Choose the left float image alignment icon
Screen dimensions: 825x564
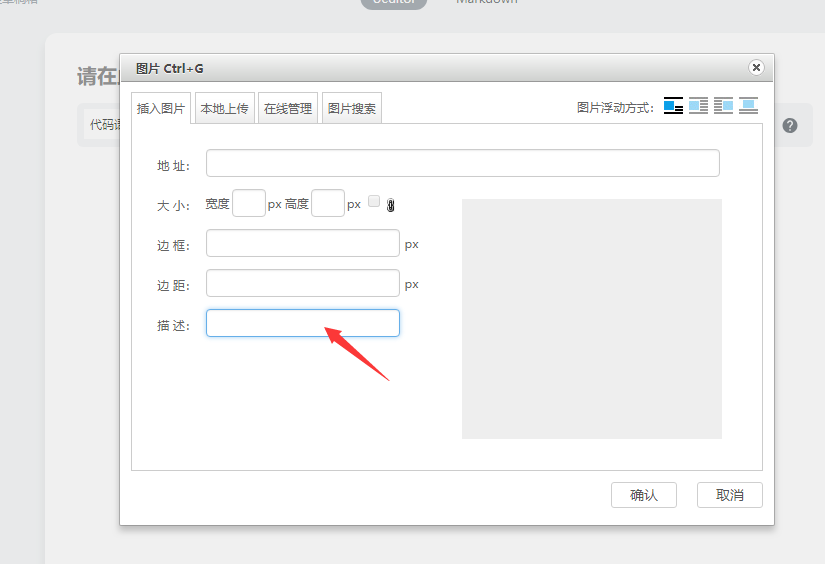[x=698, y=106]
